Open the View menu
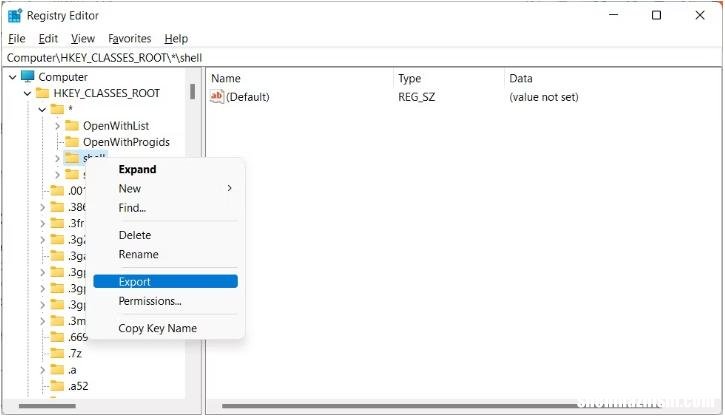Screen dimensions: 725x416 pyautogui.click(x=83, y=38)
